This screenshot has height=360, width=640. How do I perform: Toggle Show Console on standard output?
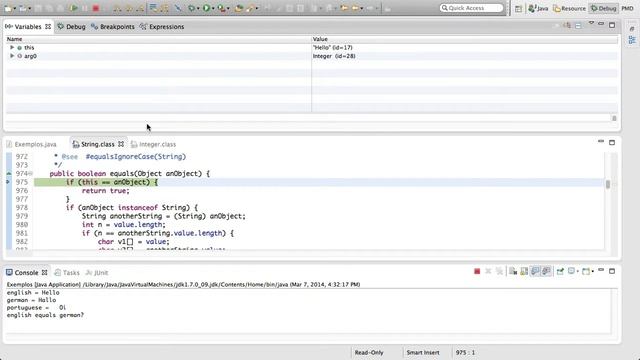click(535, 271)
